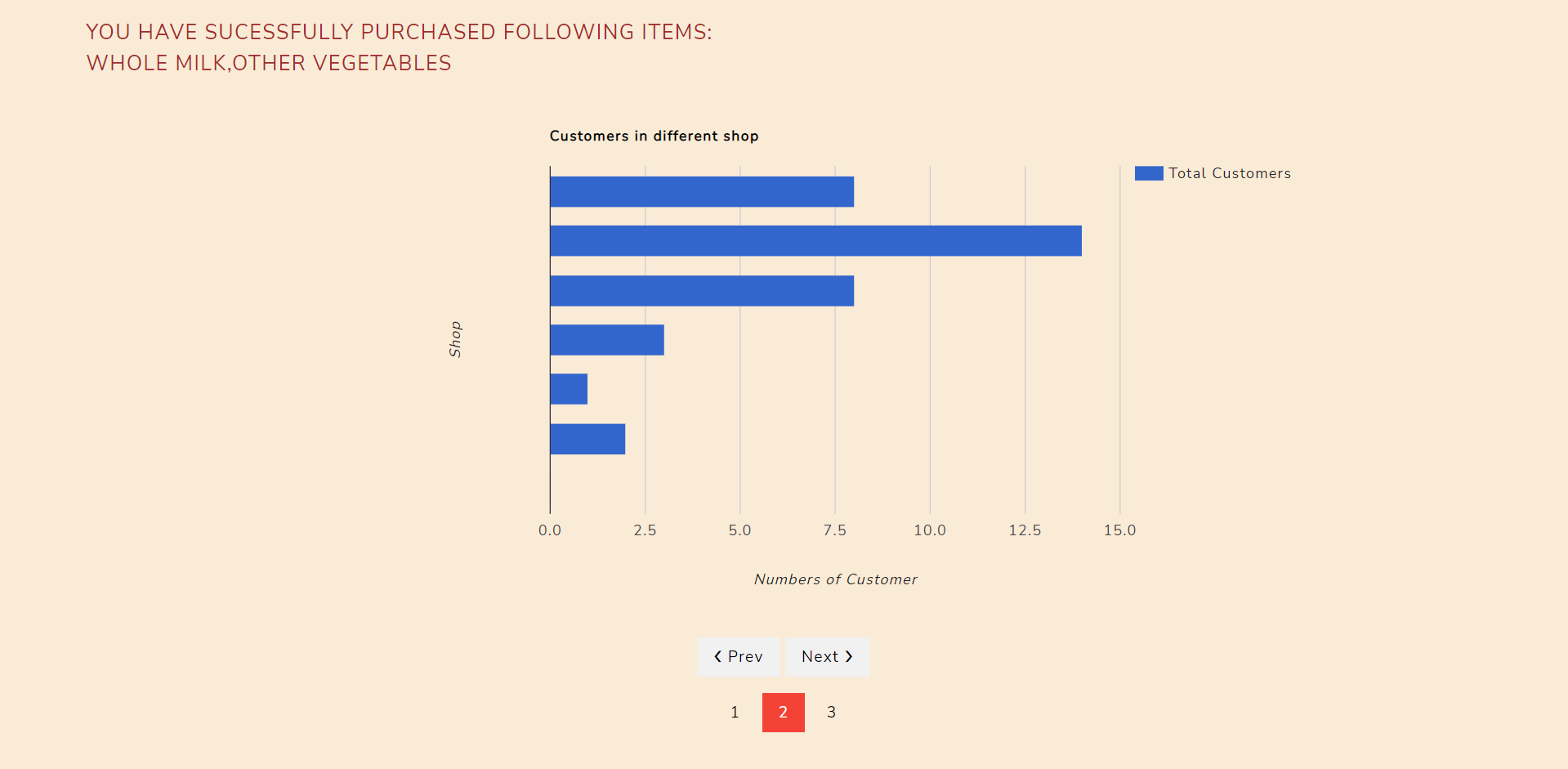Click the topmost bar of the chart
The image size is (1568, 769).
[701, 191]
